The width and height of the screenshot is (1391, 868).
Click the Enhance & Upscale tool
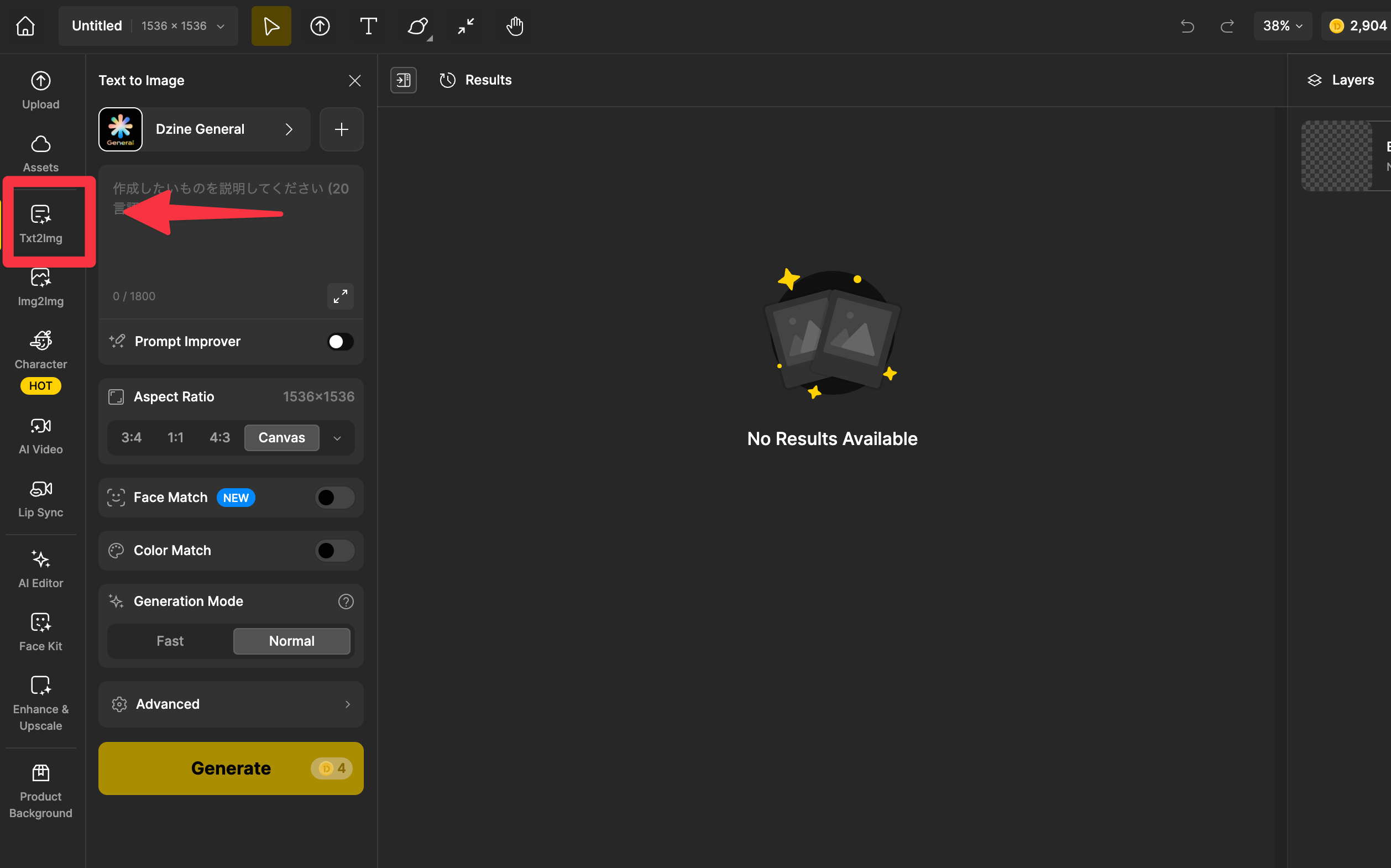click(x=40, y=702)
